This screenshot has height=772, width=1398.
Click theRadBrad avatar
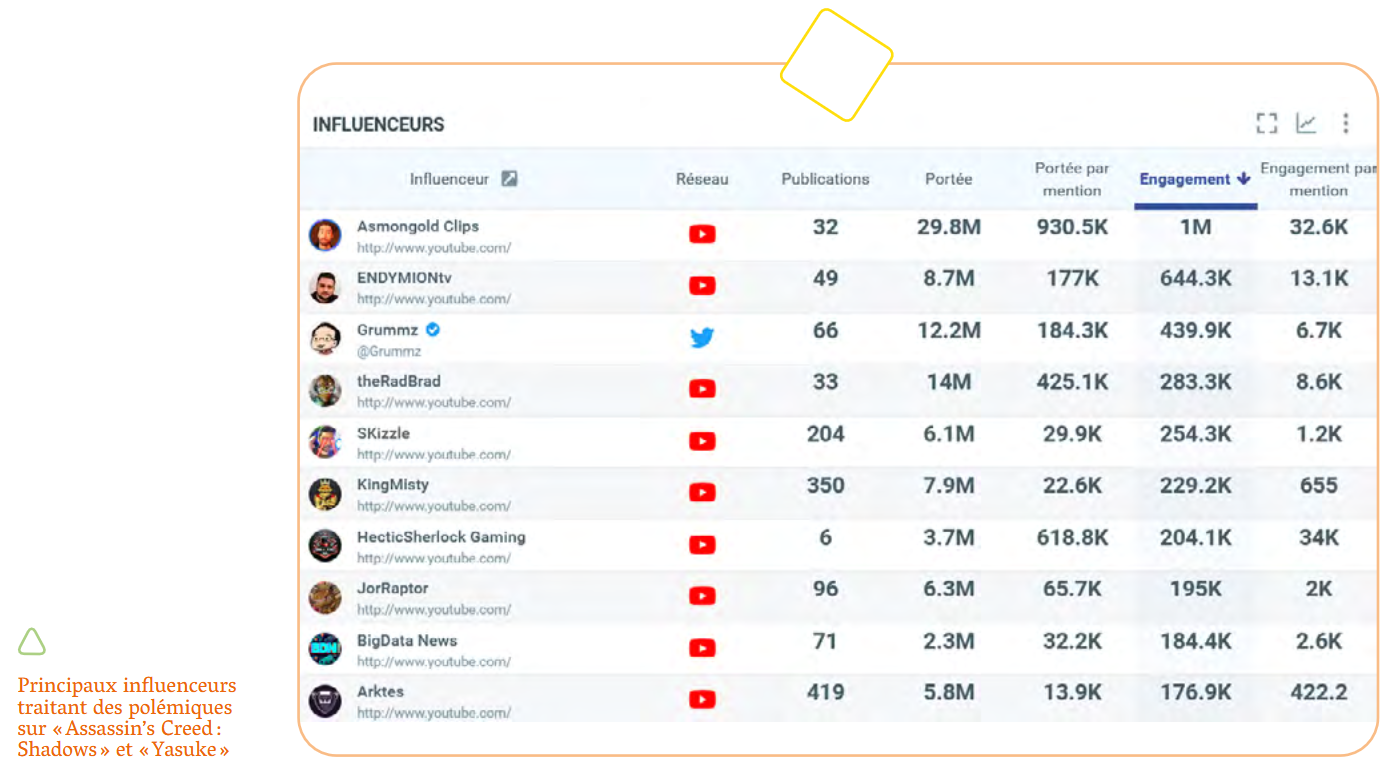325,390
